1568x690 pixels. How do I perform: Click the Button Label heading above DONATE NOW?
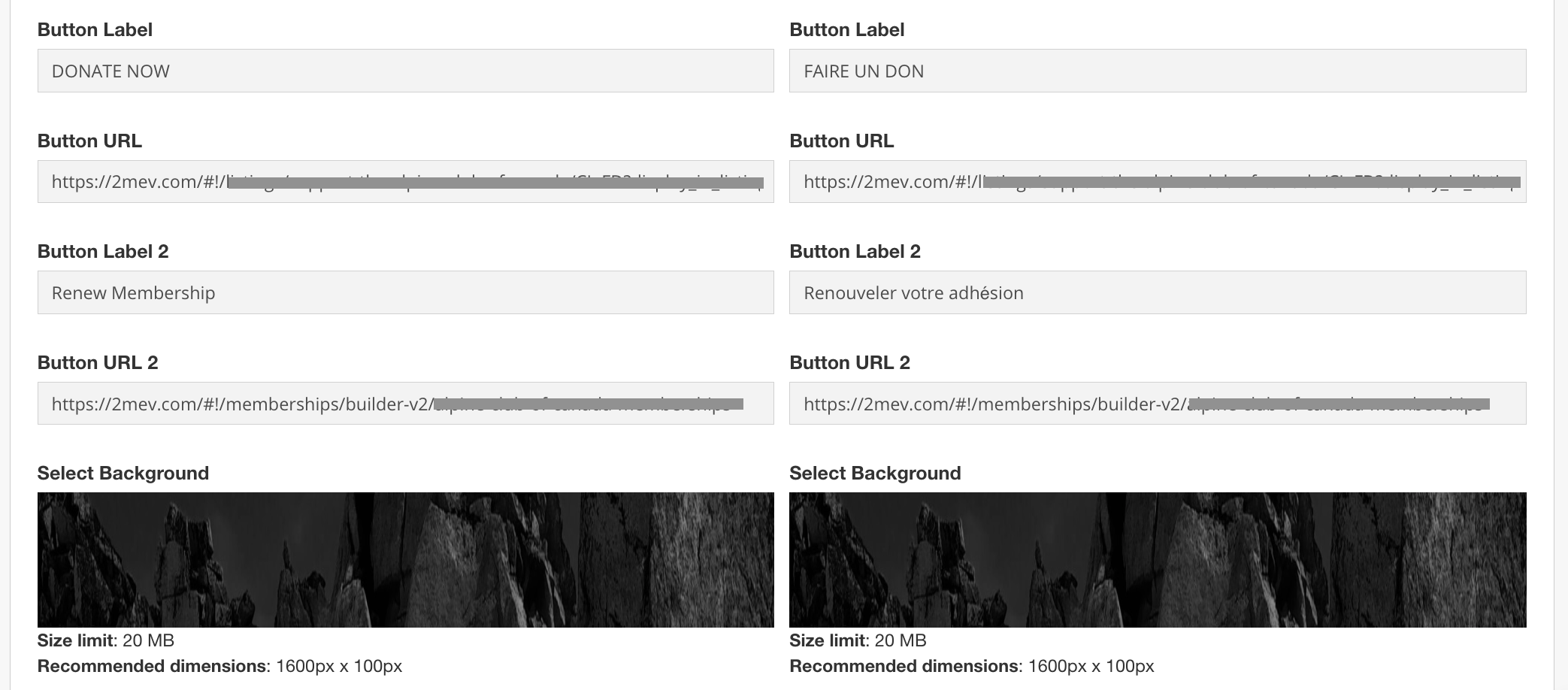tap(95, 29)
